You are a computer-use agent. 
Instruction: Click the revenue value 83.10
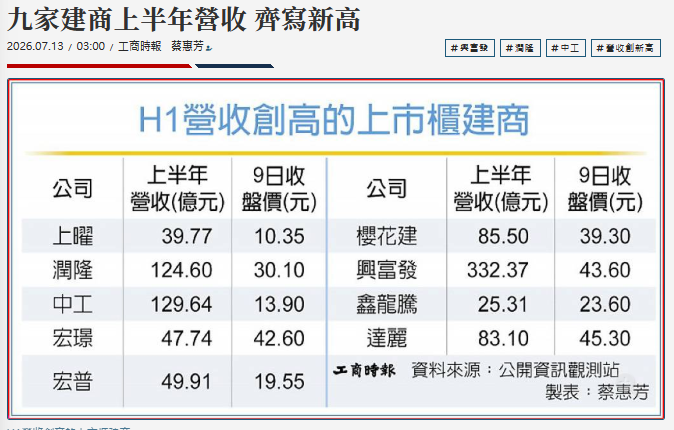click(503, 338)
